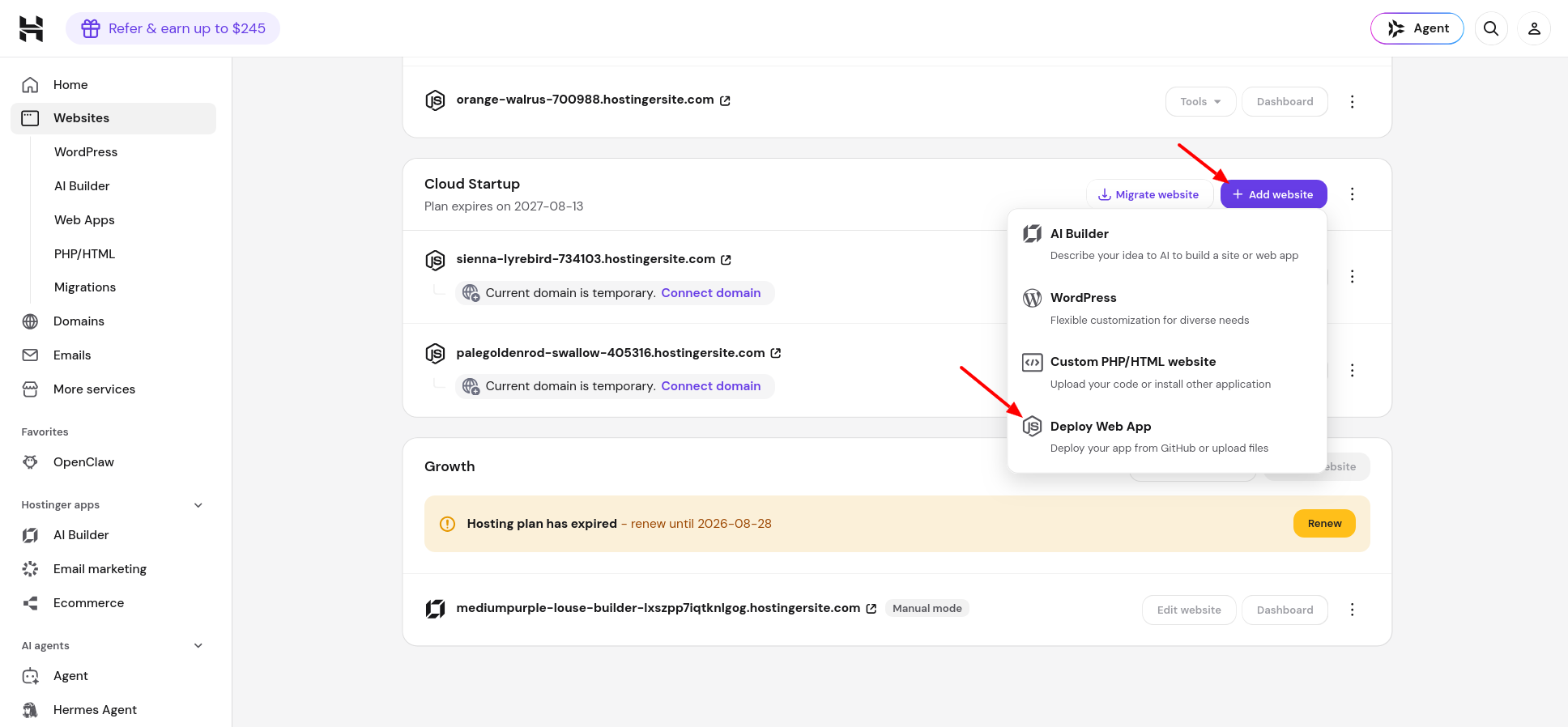This screenshot has height=727, width=1568.
Task: Click the Emails envelope icon
Action: [x=30, y=355]
